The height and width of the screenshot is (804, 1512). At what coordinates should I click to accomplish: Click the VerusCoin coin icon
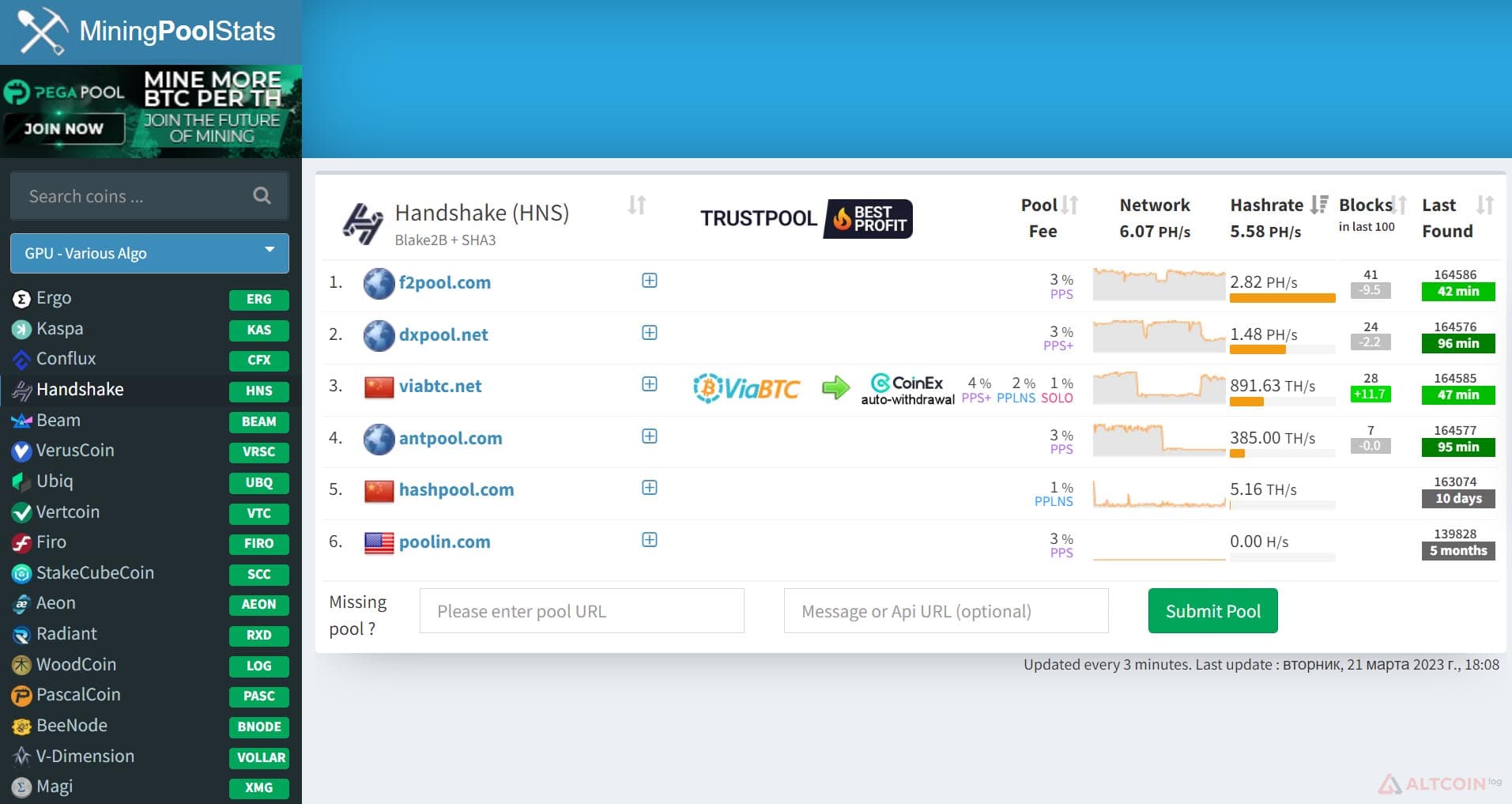click(x=21, y=451)
